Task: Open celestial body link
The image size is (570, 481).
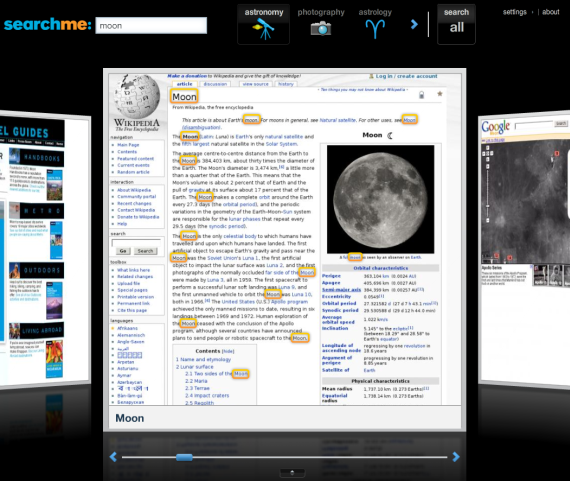Action: click(240, 236)
